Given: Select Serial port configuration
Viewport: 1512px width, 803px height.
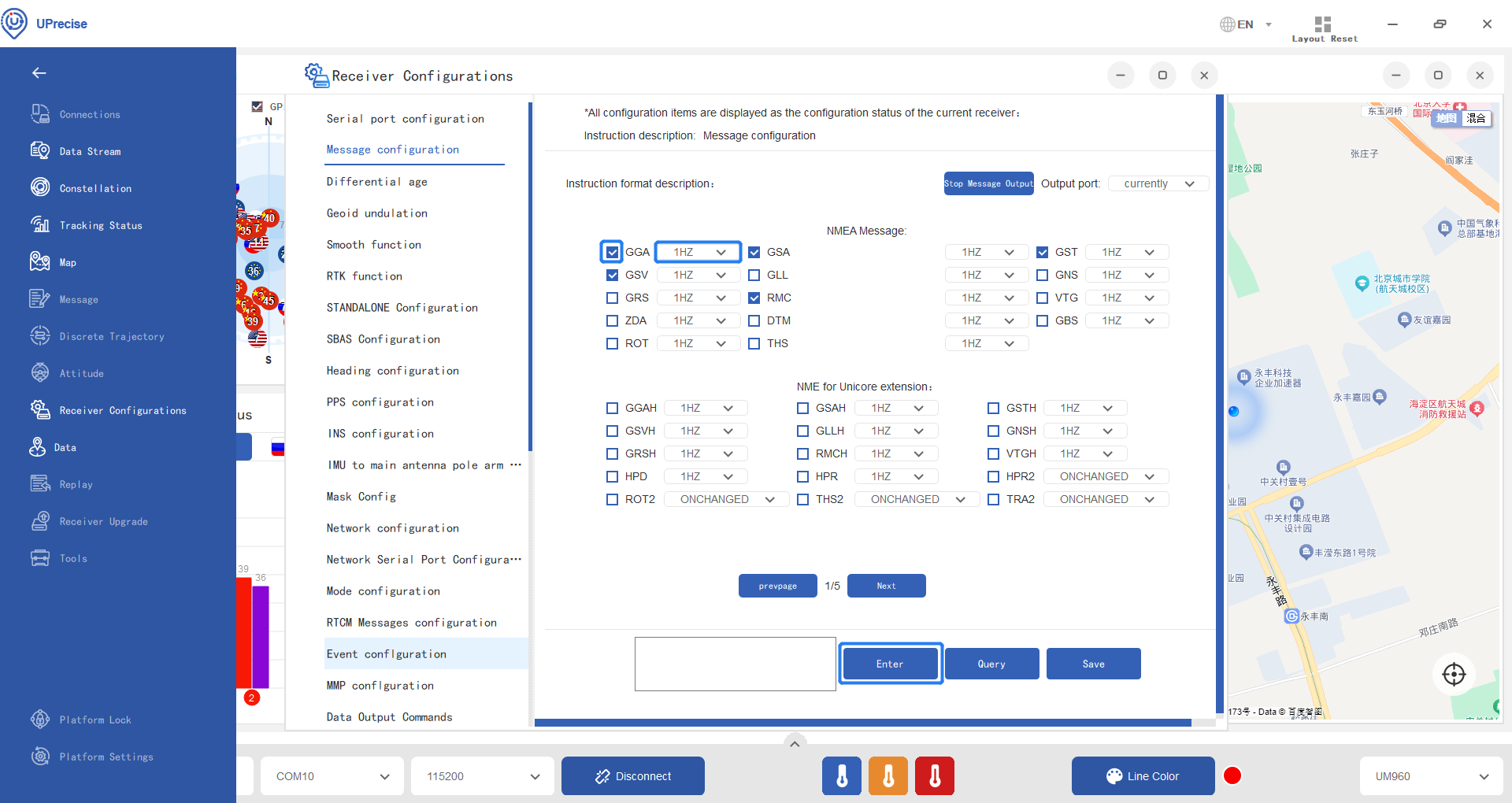Looking at the screenshot, I should click(x=406, y=119).
